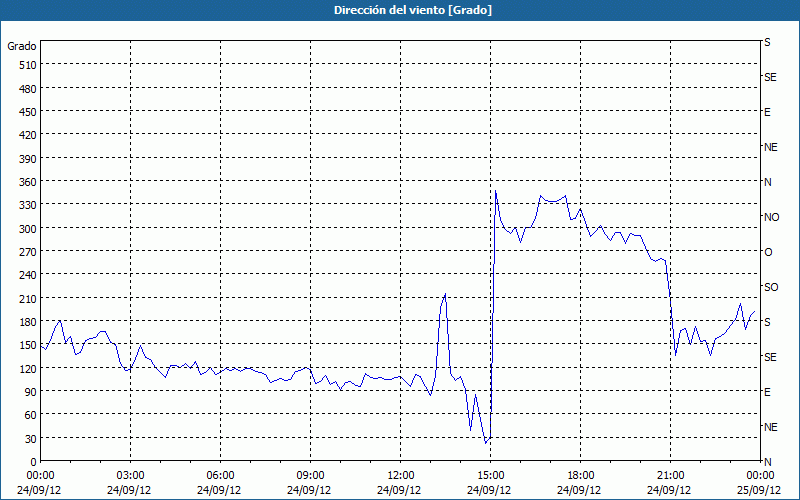
Task: Select the 06:00 time axis label
Action: click(x=220, y=476)
